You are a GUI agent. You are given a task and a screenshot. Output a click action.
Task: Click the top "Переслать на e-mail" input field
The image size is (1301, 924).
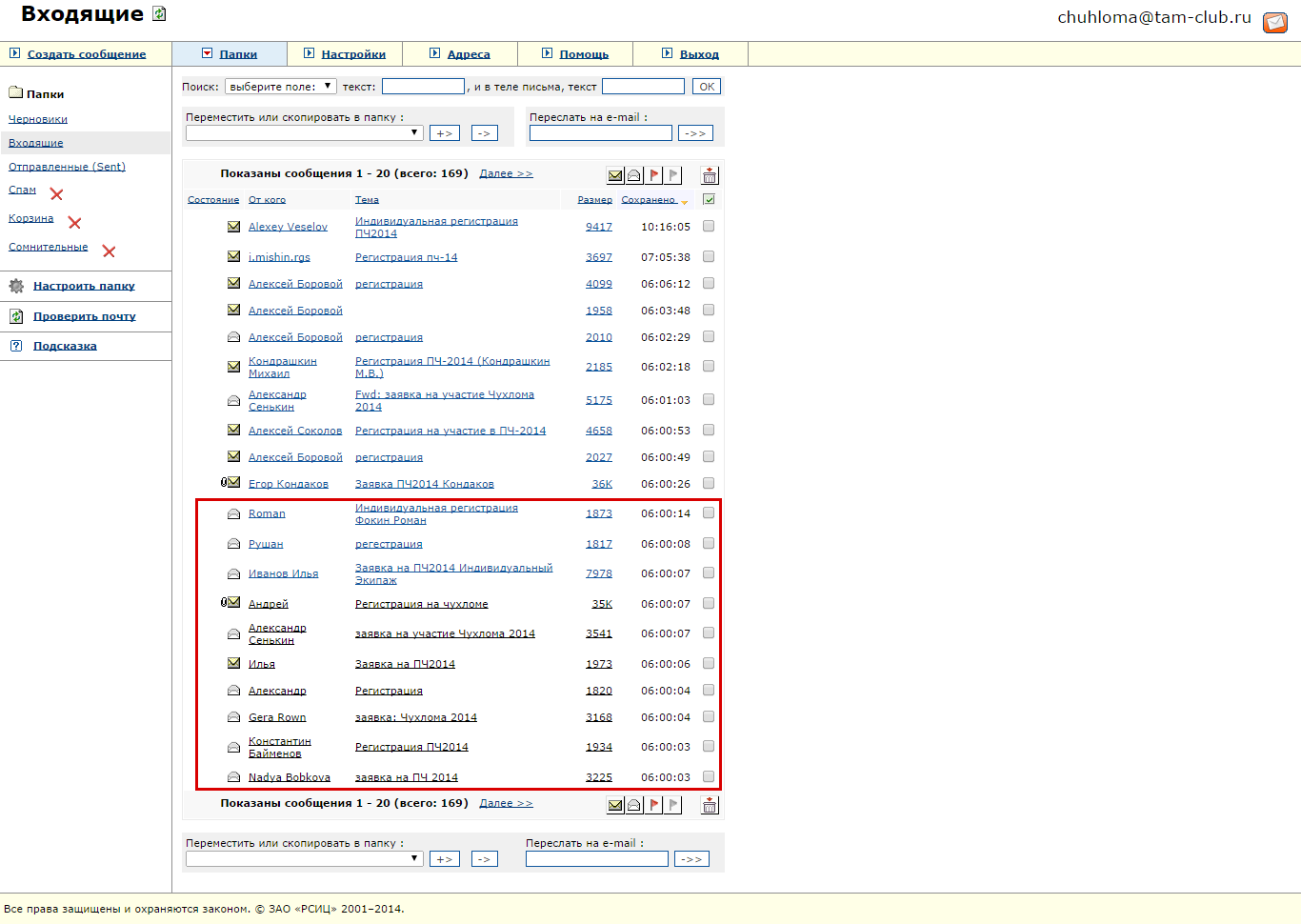600,133
